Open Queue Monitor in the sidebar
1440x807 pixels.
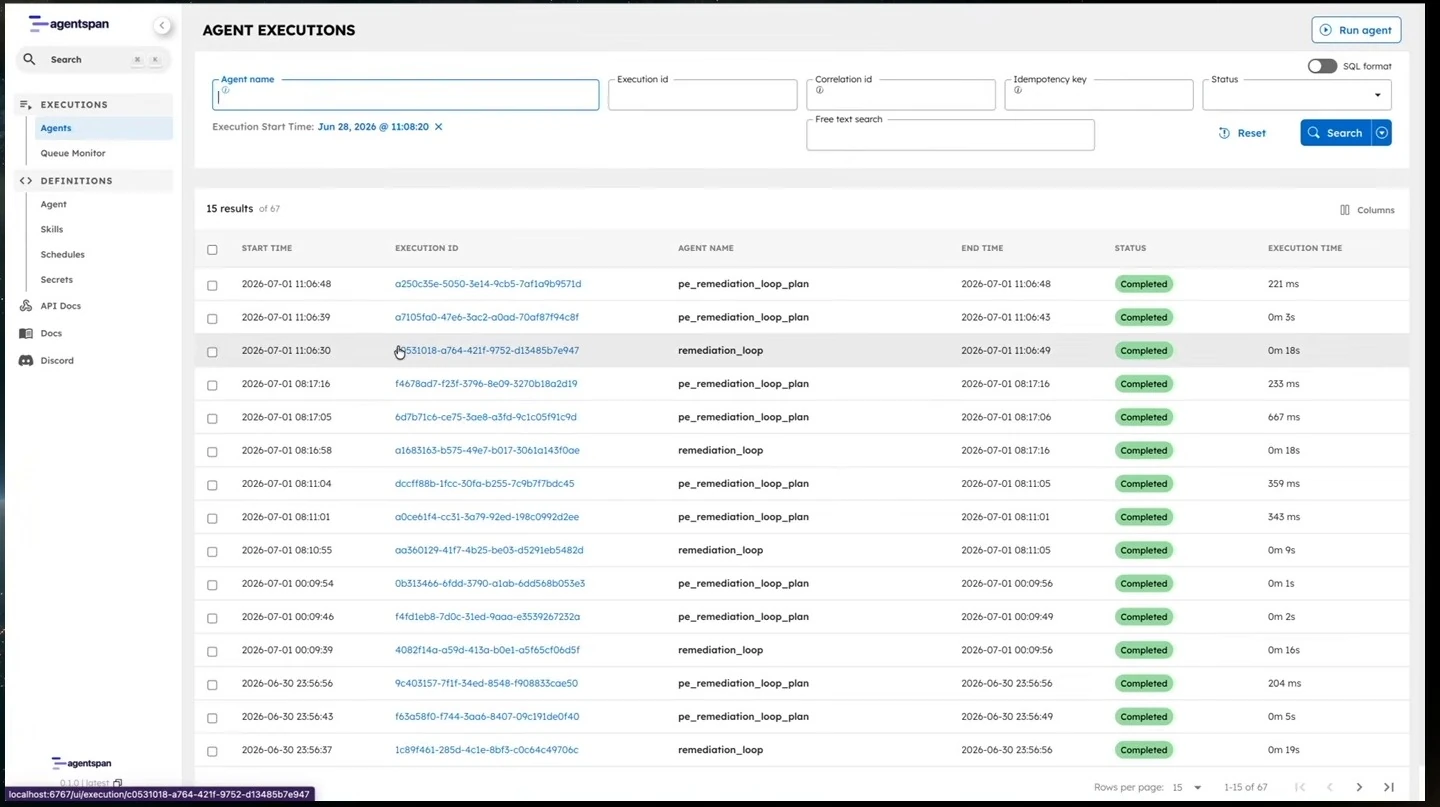click(x=73, y=153)
